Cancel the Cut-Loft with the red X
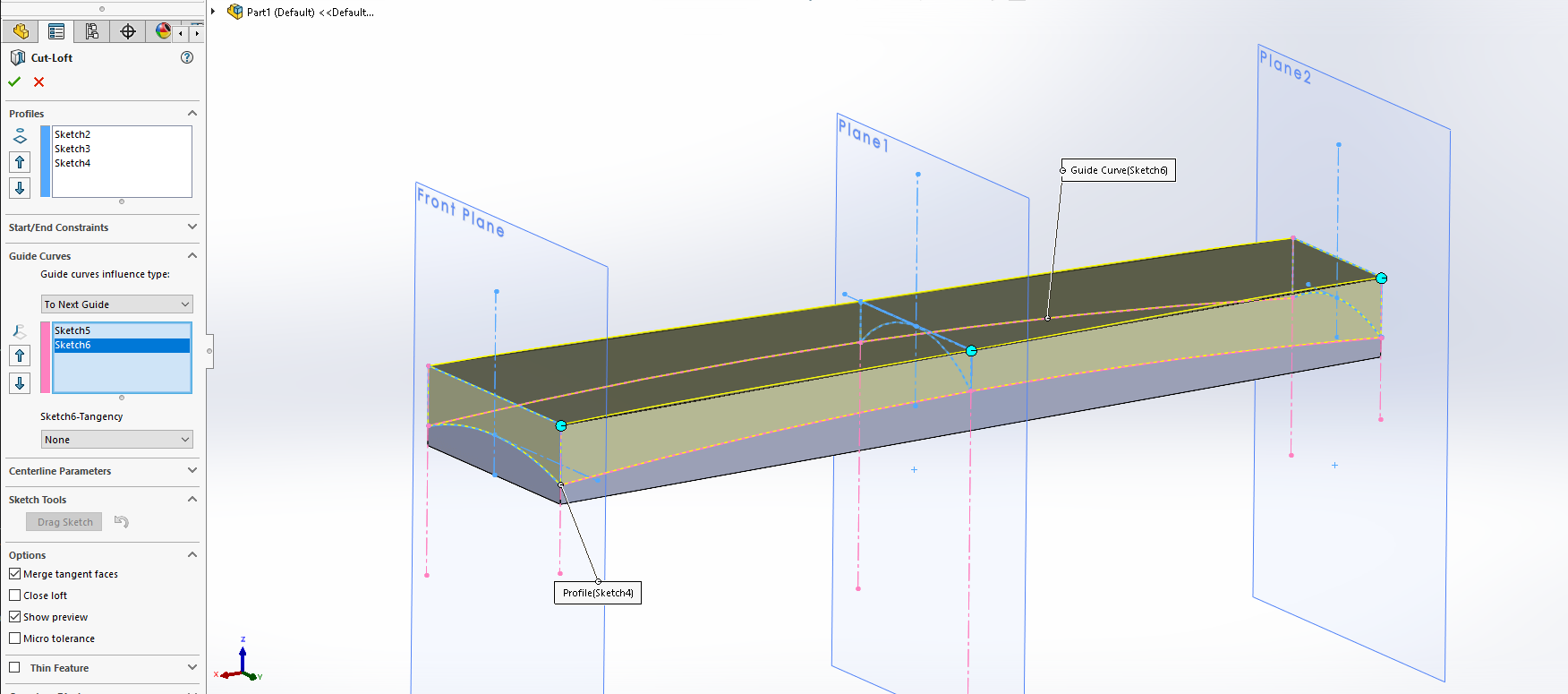Image resolution: width=1568 pixels, height=694 pixels. tap(38, 81)
